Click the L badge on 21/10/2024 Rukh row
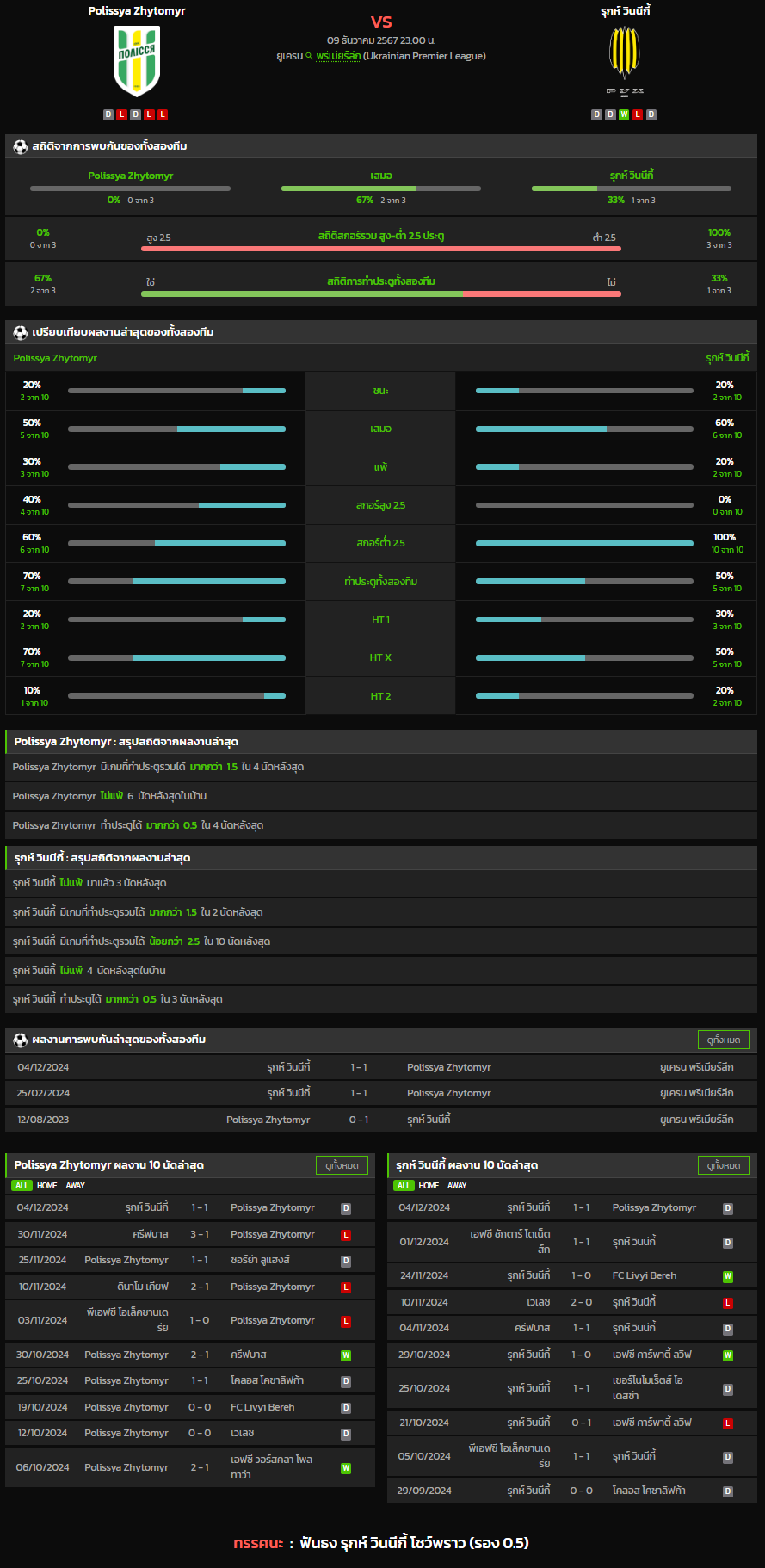The width and height of the screenshot is (765, 1568). coord(728,1423)
